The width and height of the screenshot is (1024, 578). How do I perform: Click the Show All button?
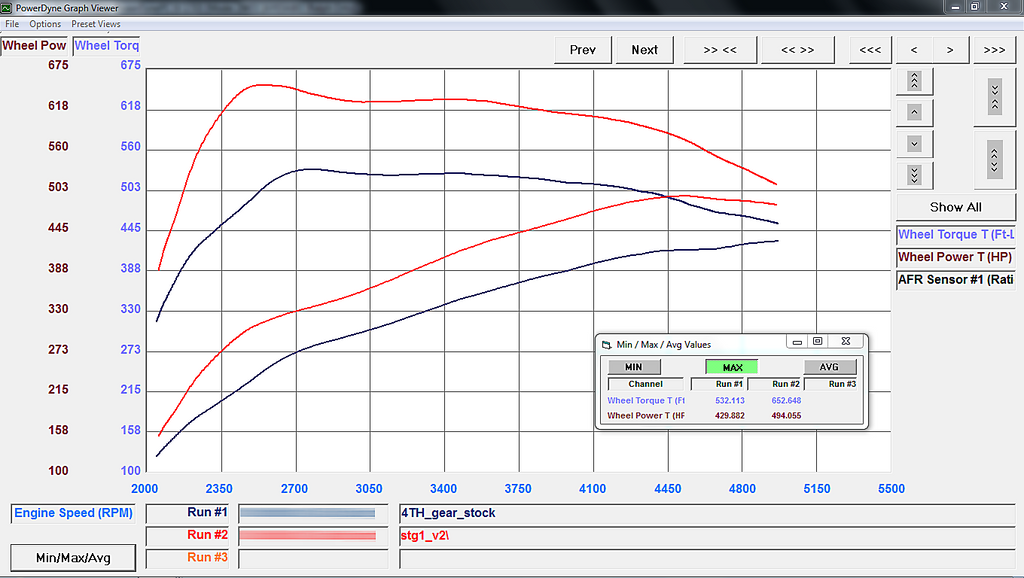tap(955, 207)
